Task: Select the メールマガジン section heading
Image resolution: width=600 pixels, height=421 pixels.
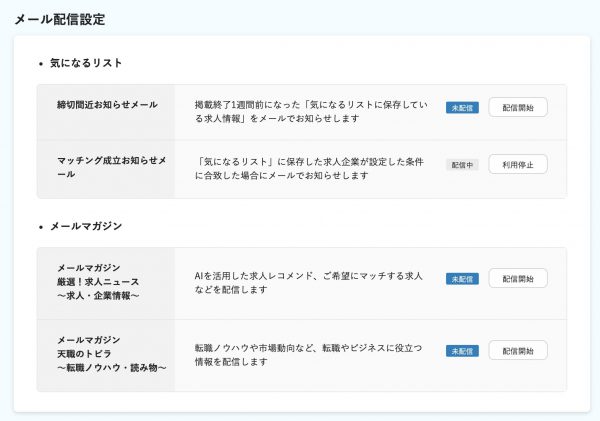Action: 86,226
